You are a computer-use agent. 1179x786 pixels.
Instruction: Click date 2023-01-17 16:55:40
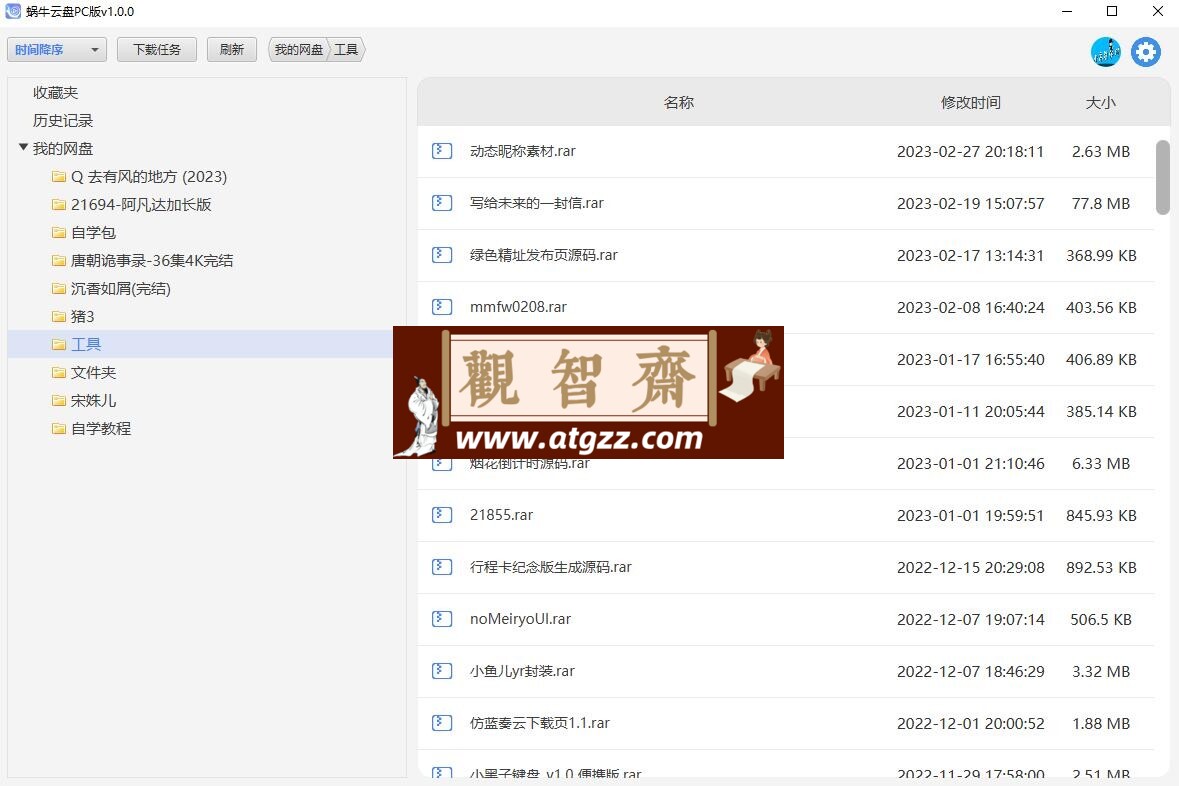971,360
